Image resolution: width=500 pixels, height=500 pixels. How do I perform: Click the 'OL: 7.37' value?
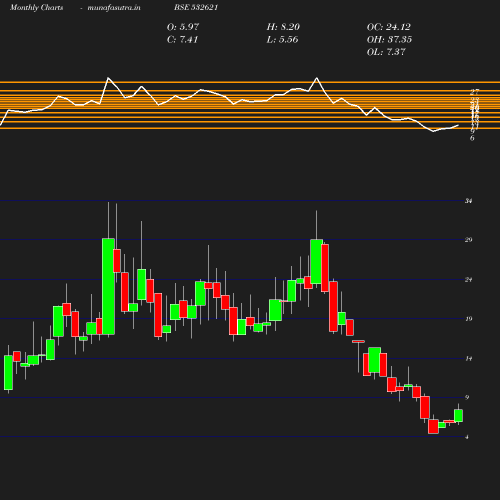pyautogui.click(x=386, y=52)
